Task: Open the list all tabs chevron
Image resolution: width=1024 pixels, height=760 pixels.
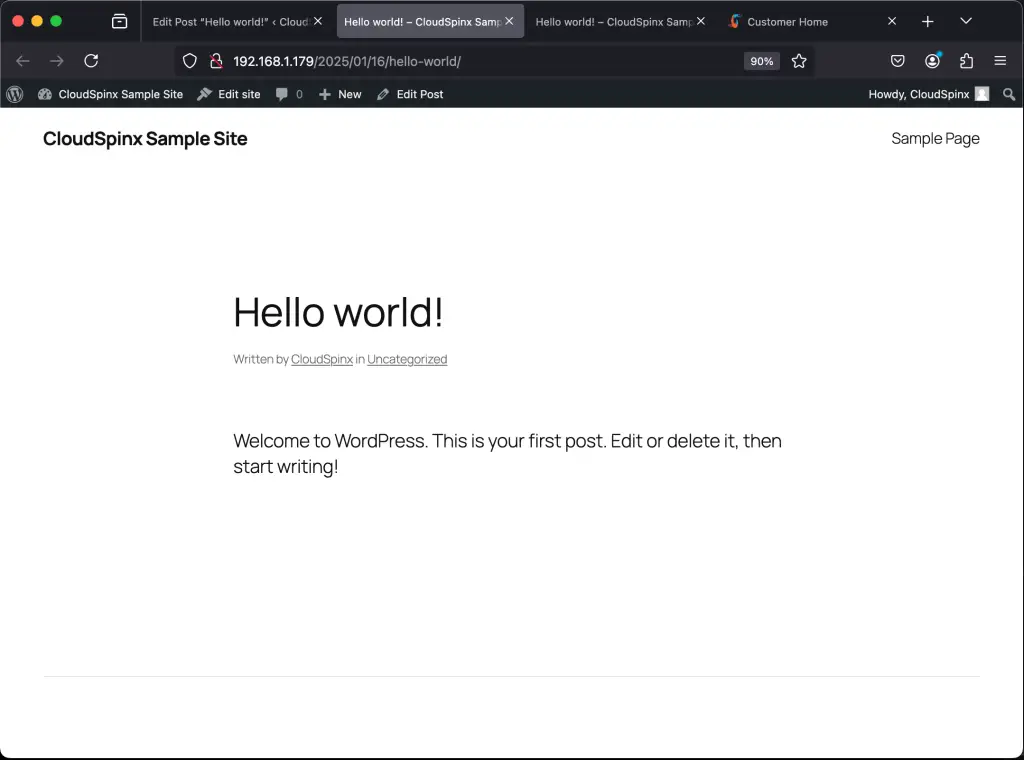Action: (965, 21)
